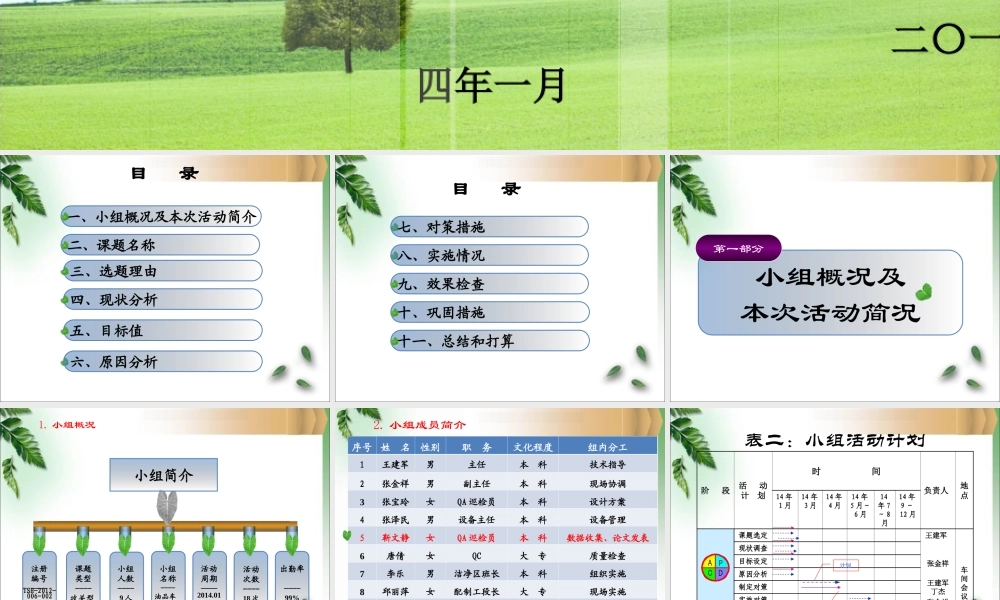Click the gray feather icon below the "小组简介" box
The image size is (1000, 600).
tap(167, 507)
